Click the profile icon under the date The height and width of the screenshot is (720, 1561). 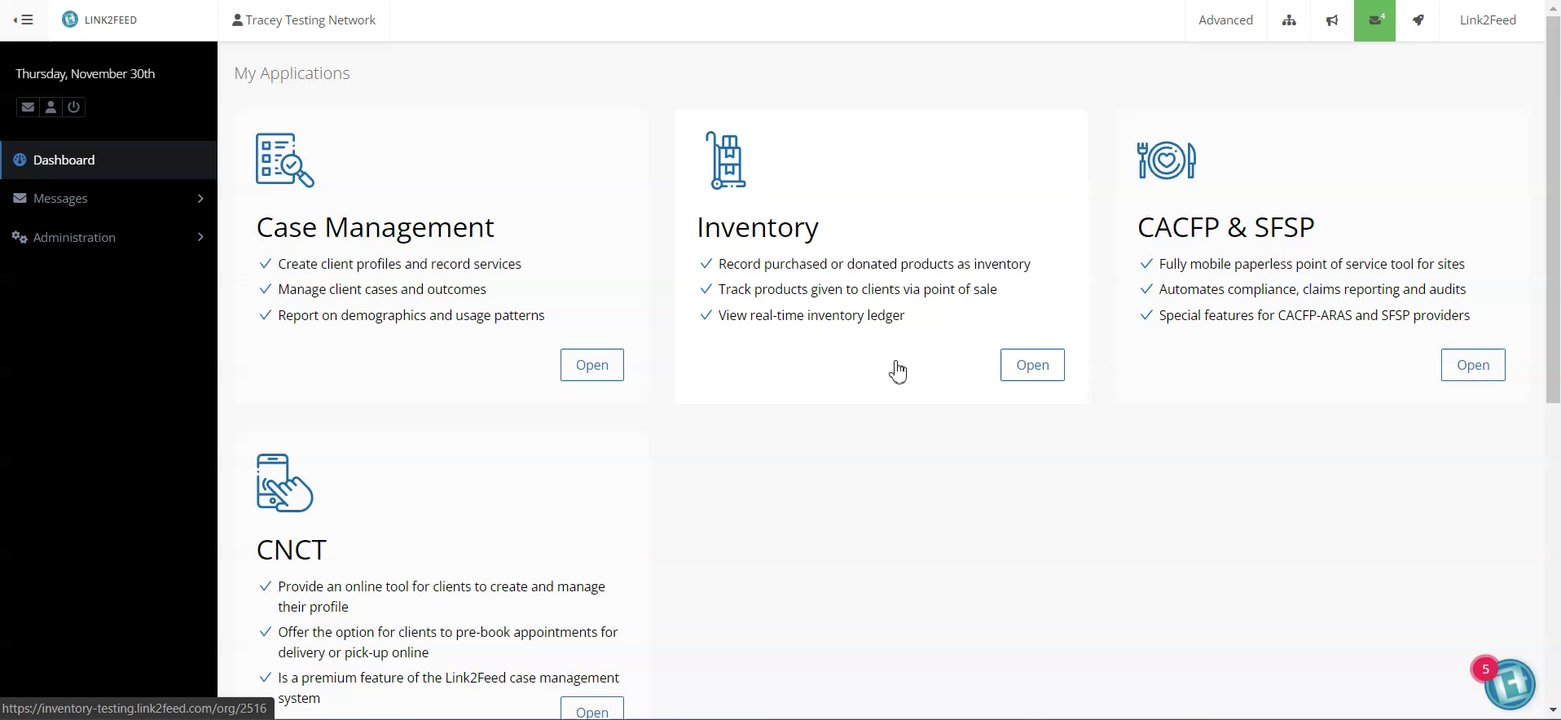(x=50, y=107)
